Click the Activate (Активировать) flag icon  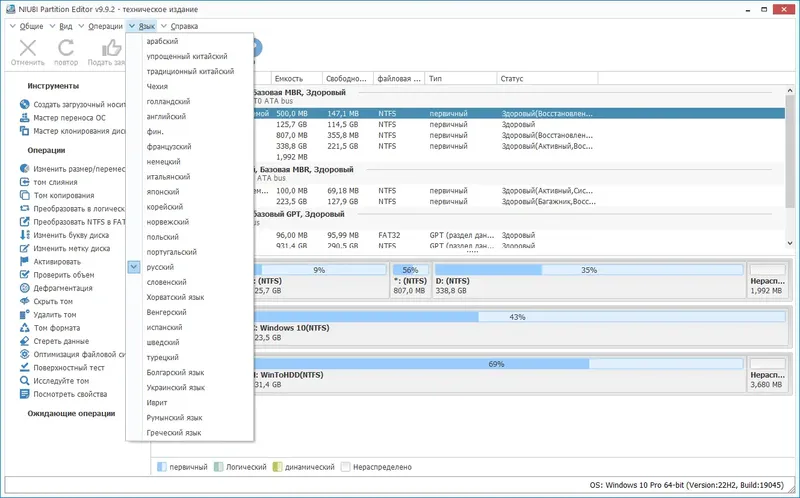(x=24, y=261)
